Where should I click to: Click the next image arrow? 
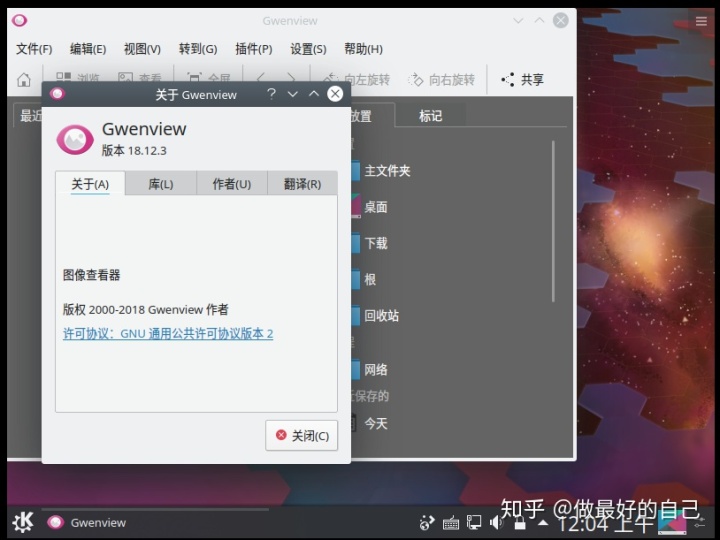[x=291, y=77]
